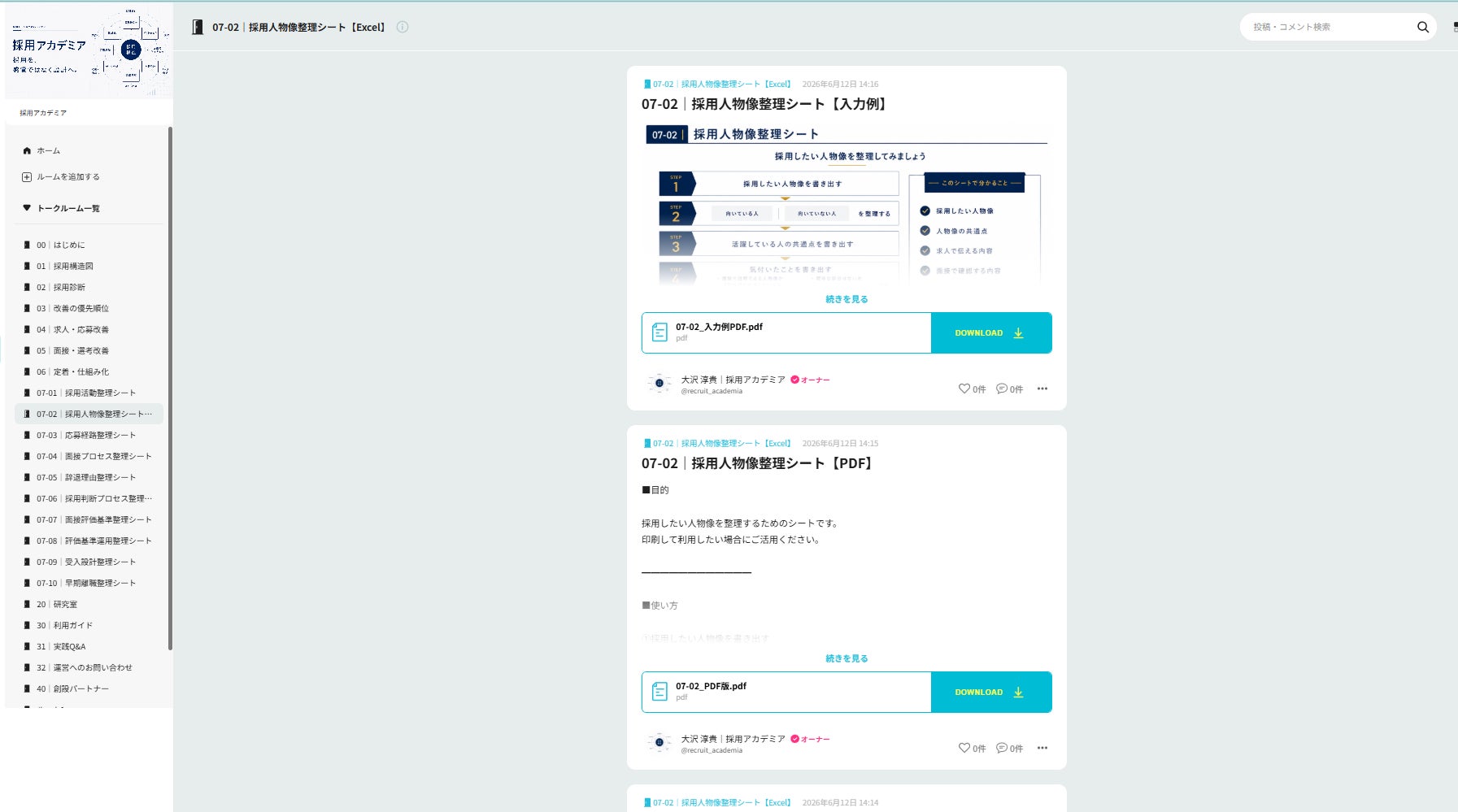Screen dimensions: 1458x812
Task: Click the plus icon for ルームを追加する
Action: click(x=27, y=176)
